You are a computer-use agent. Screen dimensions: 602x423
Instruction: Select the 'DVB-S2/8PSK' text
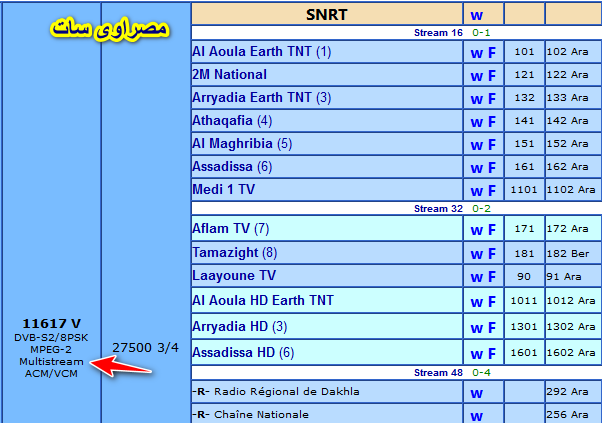pyautogui.click(x=51, y=337)
